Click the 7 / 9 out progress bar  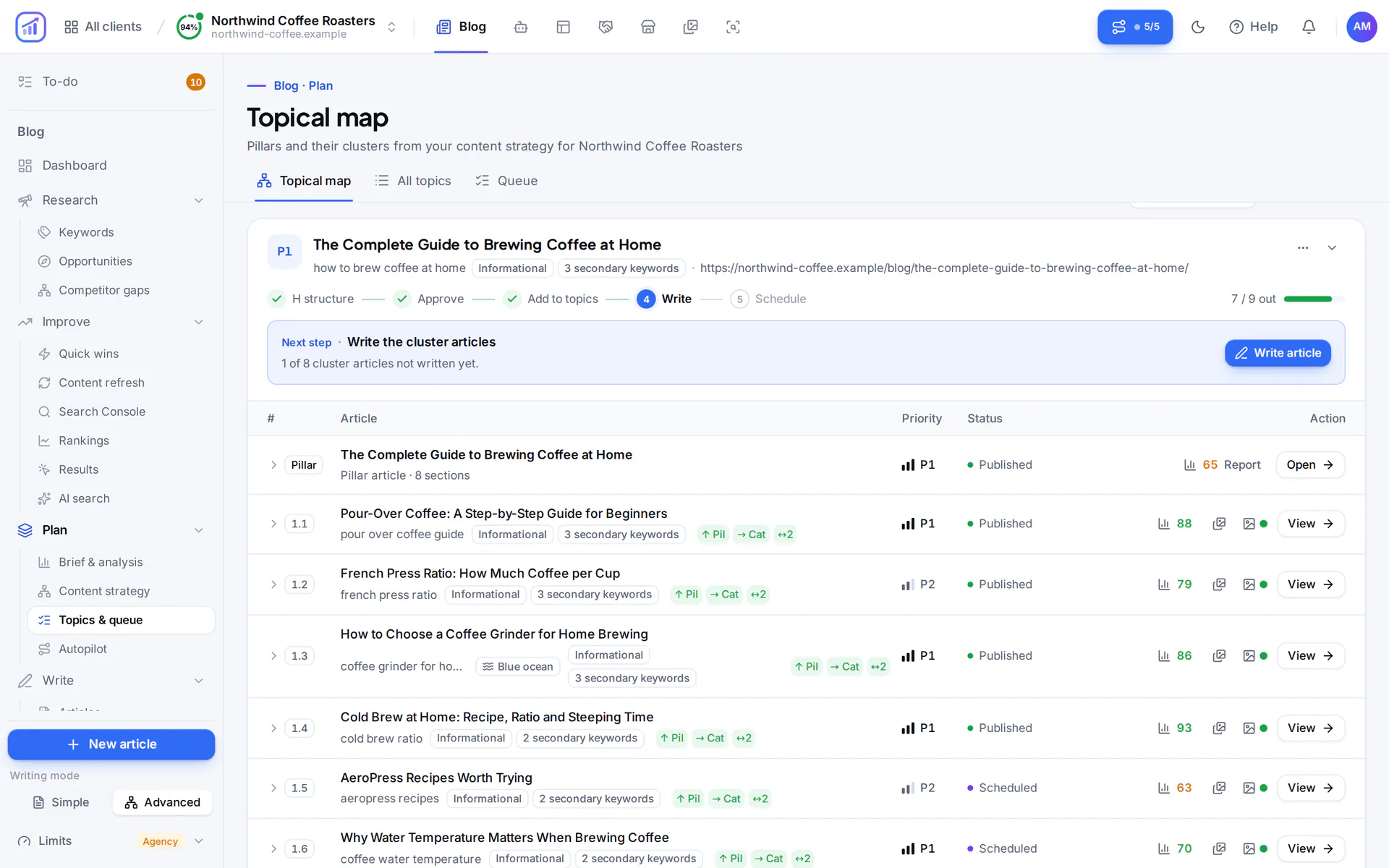[1314, 299]
